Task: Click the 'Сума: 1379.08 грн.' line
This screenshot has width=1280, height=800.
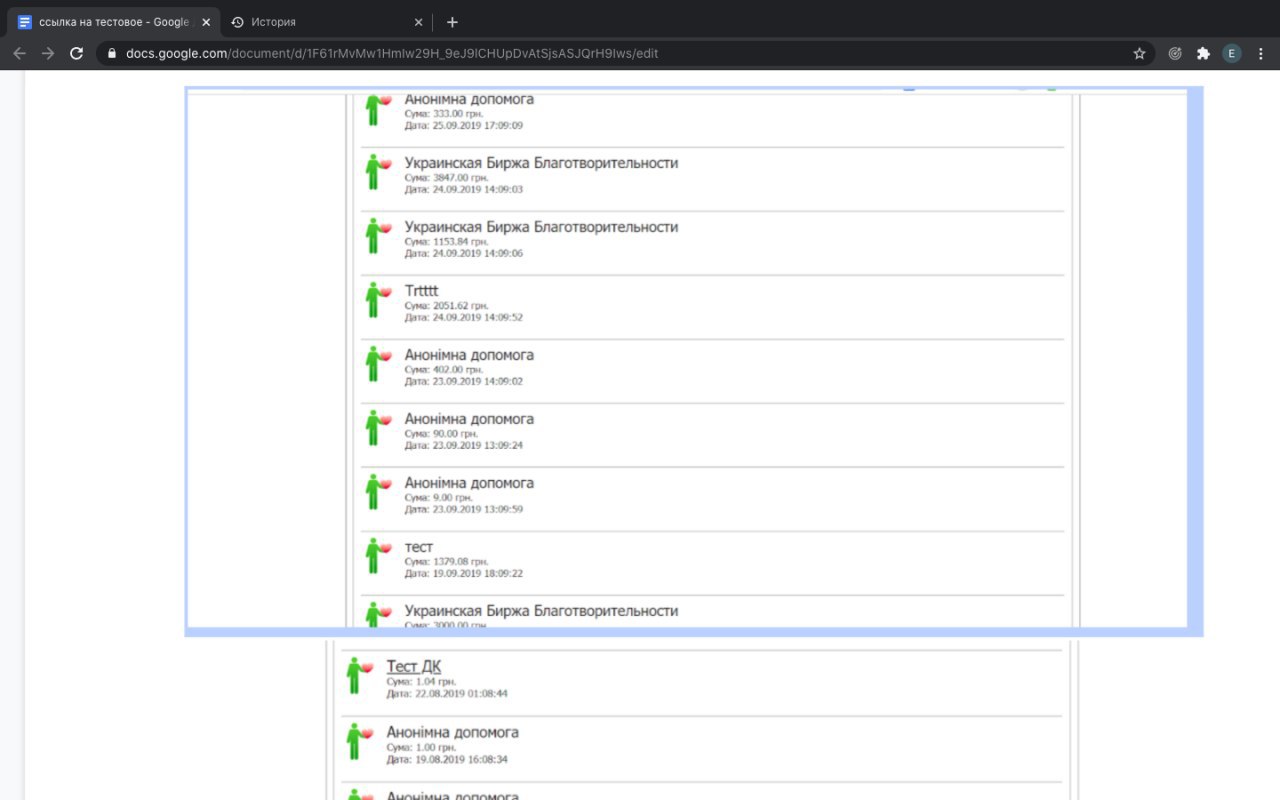Action: [447, 562]
